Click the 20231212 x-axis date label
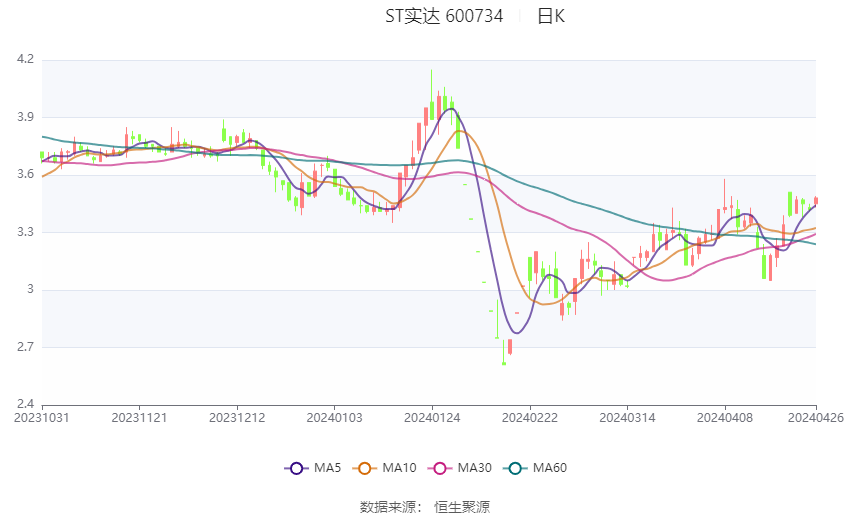 (x=237, y=418)
